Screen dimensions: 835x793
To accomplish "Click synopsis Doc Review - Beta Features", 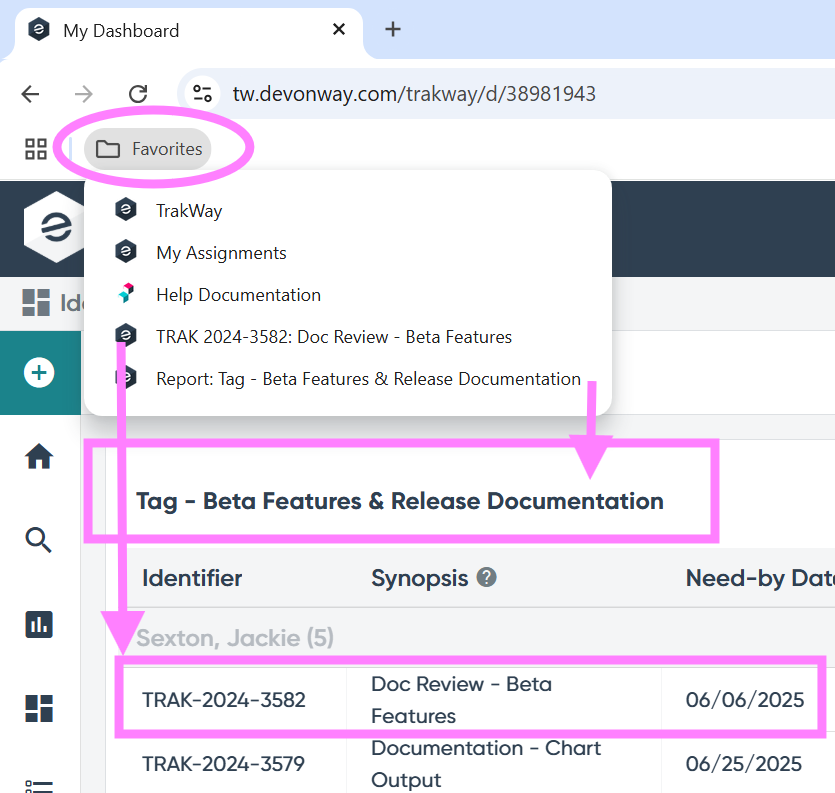I will coord(461,700).
